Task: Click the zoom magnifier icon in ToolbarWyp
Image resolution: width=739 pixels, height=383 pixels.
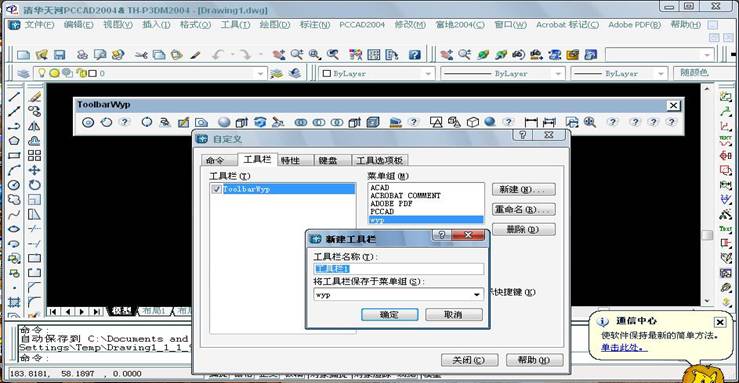Action: [590, 122]
